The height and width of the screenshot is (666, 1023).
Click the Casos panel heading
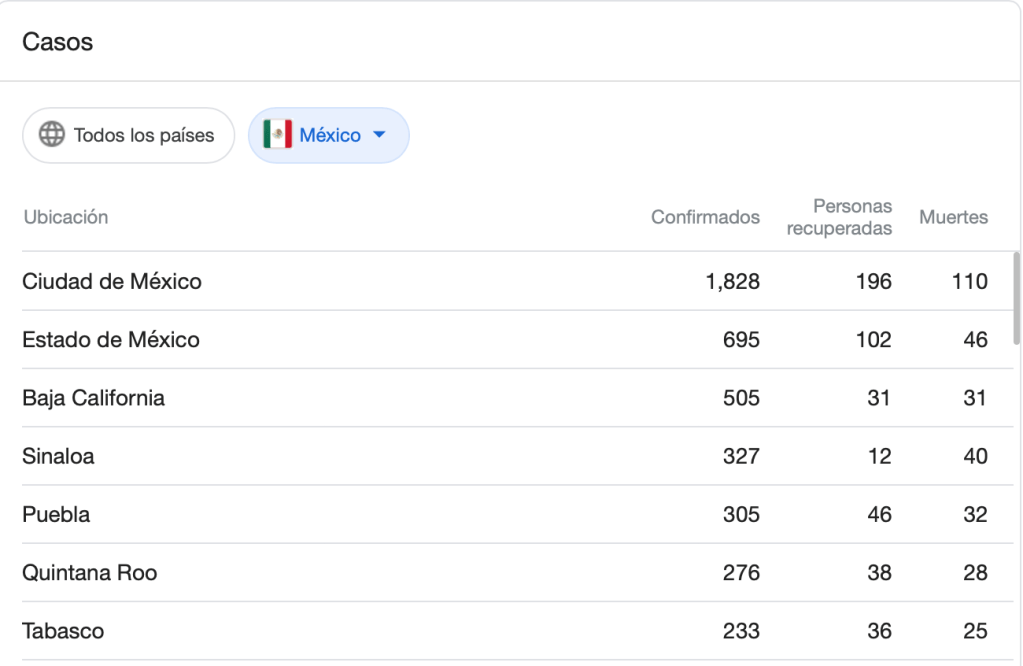(x=57, y=42)
